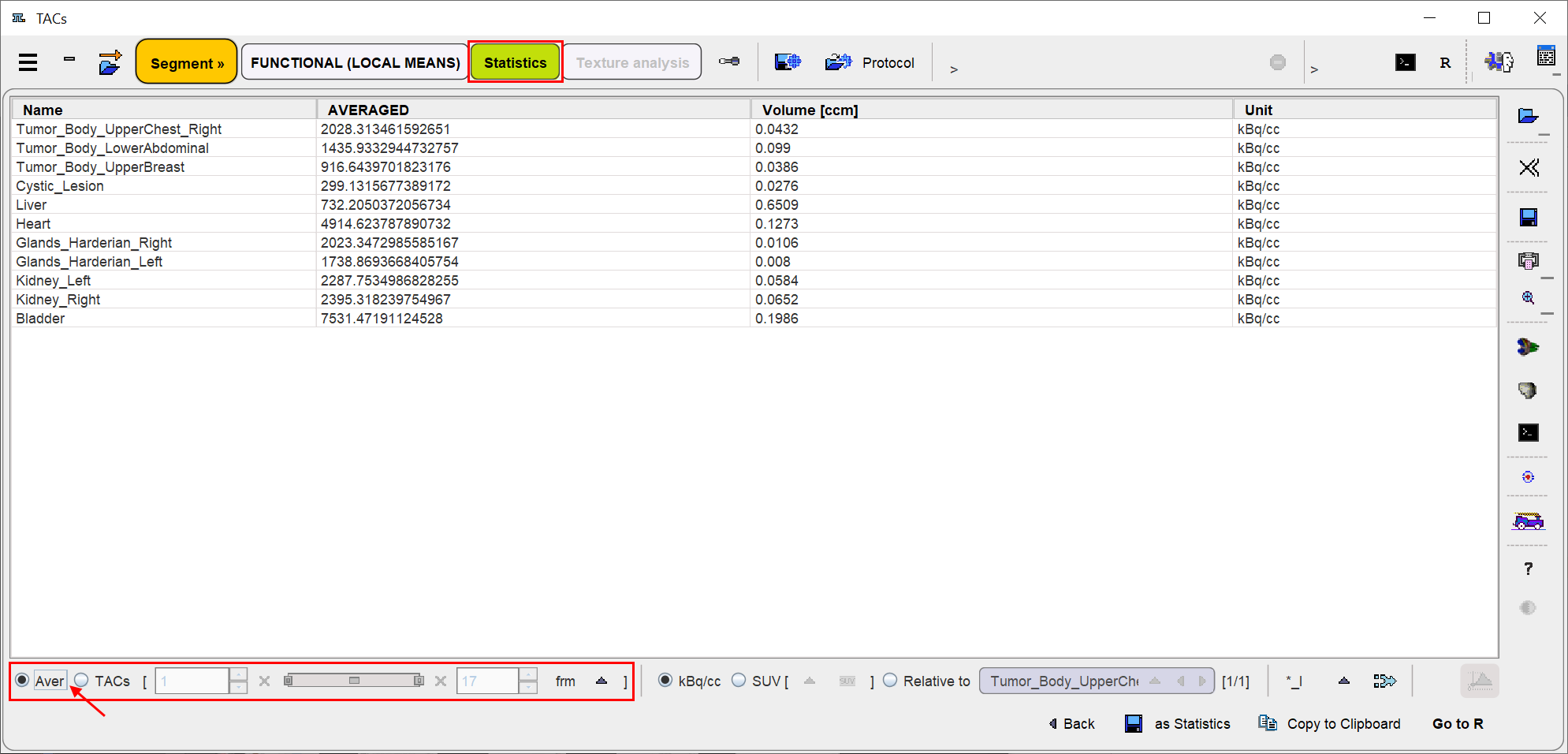Screen dimensions: 1568x754
Task: Click the minimize dash icon beside hamburger menu
Action: (69, 58)
